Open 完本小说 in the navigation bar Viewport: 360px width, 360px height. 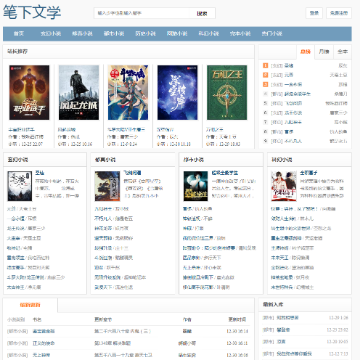[x=240, y=34]
